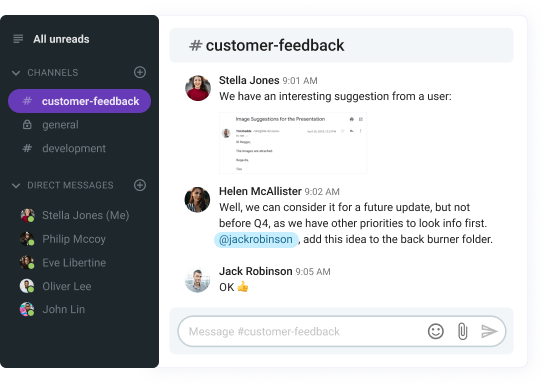The height and width of the screenshot is (386, 546).
Task: Click Jack Robinson's avatar in chat
Action: coord(197,279)
